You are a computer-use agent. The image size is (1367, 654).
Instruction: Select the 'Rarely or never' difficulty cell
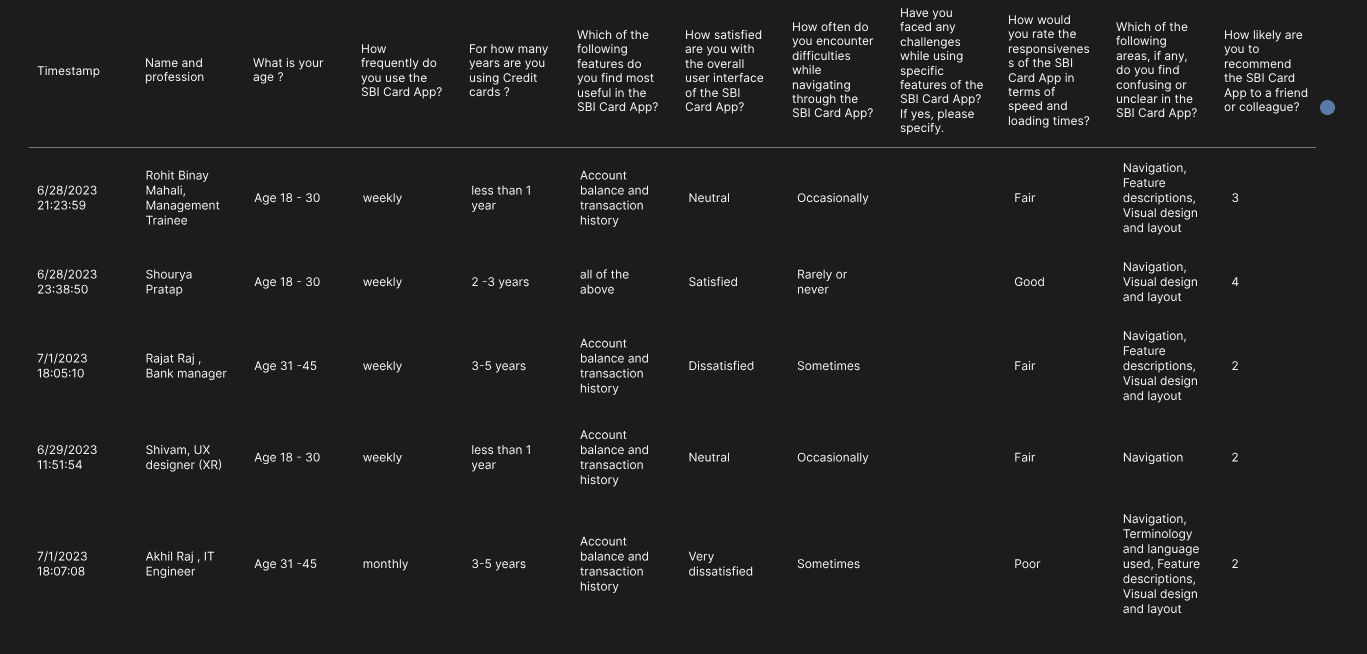(822, 282)
